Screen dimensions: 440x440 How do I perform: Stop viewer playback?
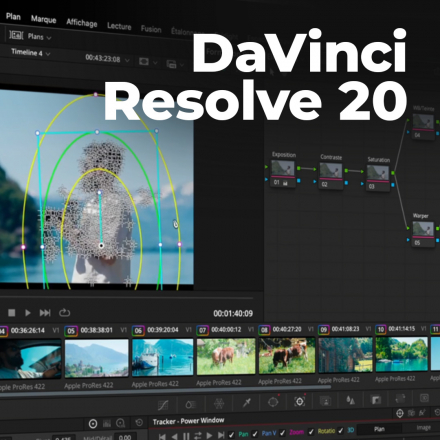[12, 313]
